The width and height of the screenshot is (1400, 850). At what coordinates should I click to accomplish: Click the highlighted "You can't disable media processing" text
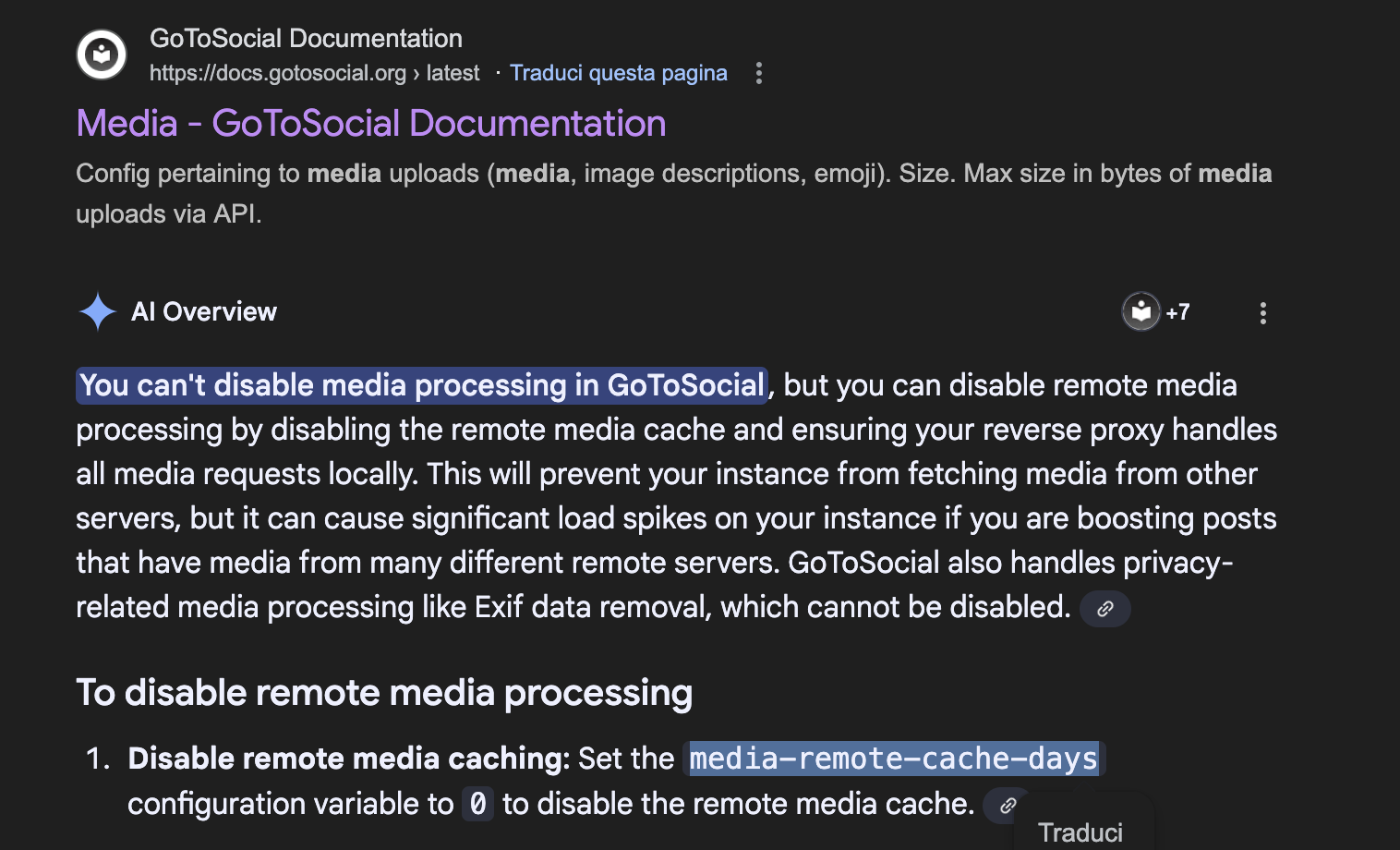tap(422, 385)
